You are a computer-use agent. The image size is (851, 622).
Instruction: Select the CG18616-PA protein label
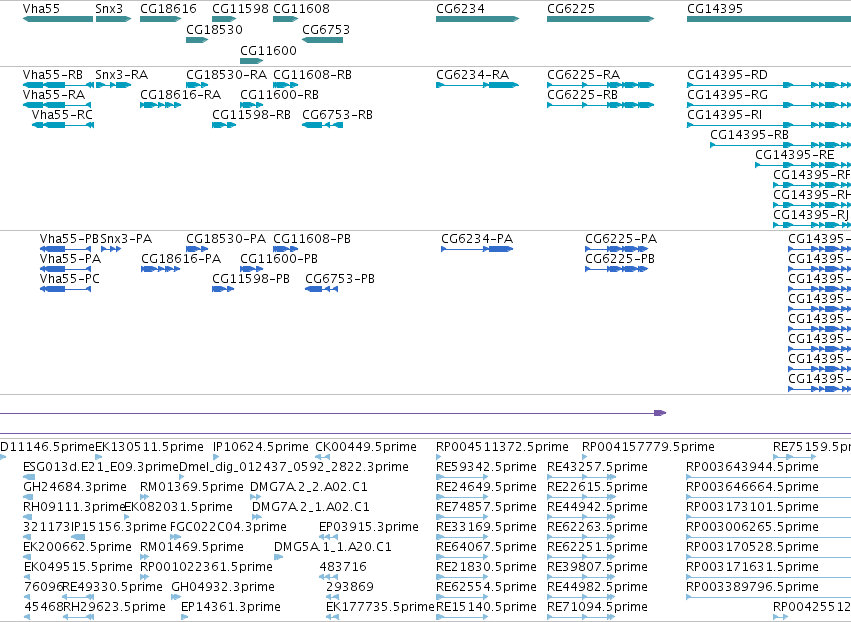click(181, 259)
